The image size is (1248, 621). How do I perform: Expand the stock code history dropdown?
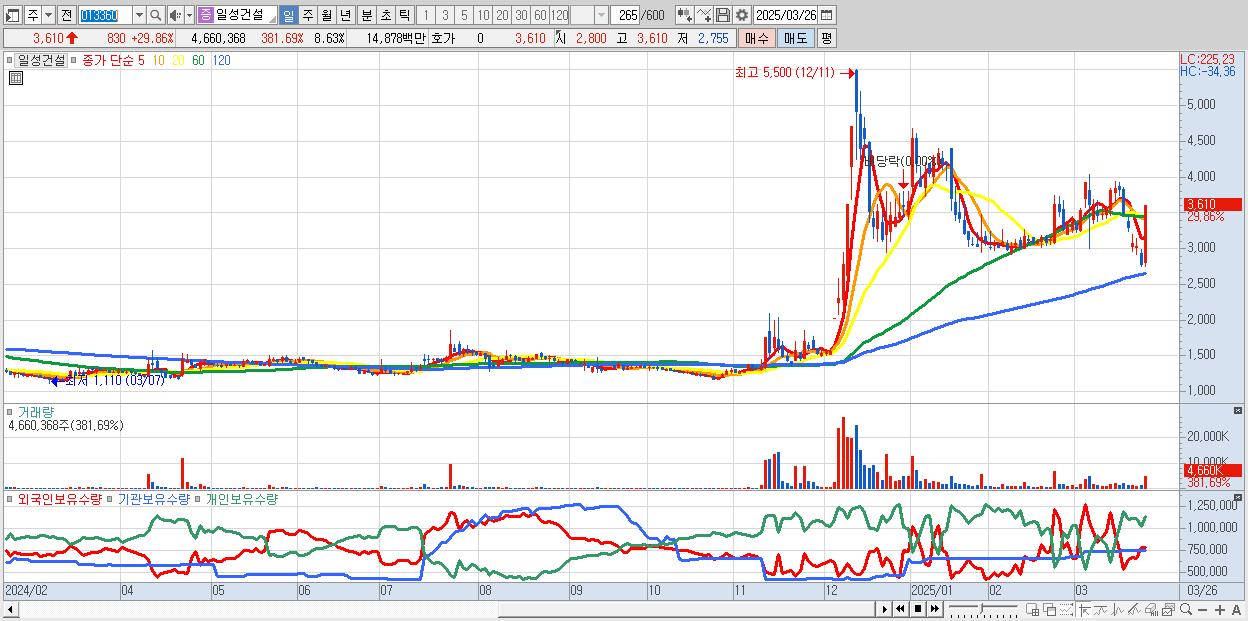click(x=139, y=15)
